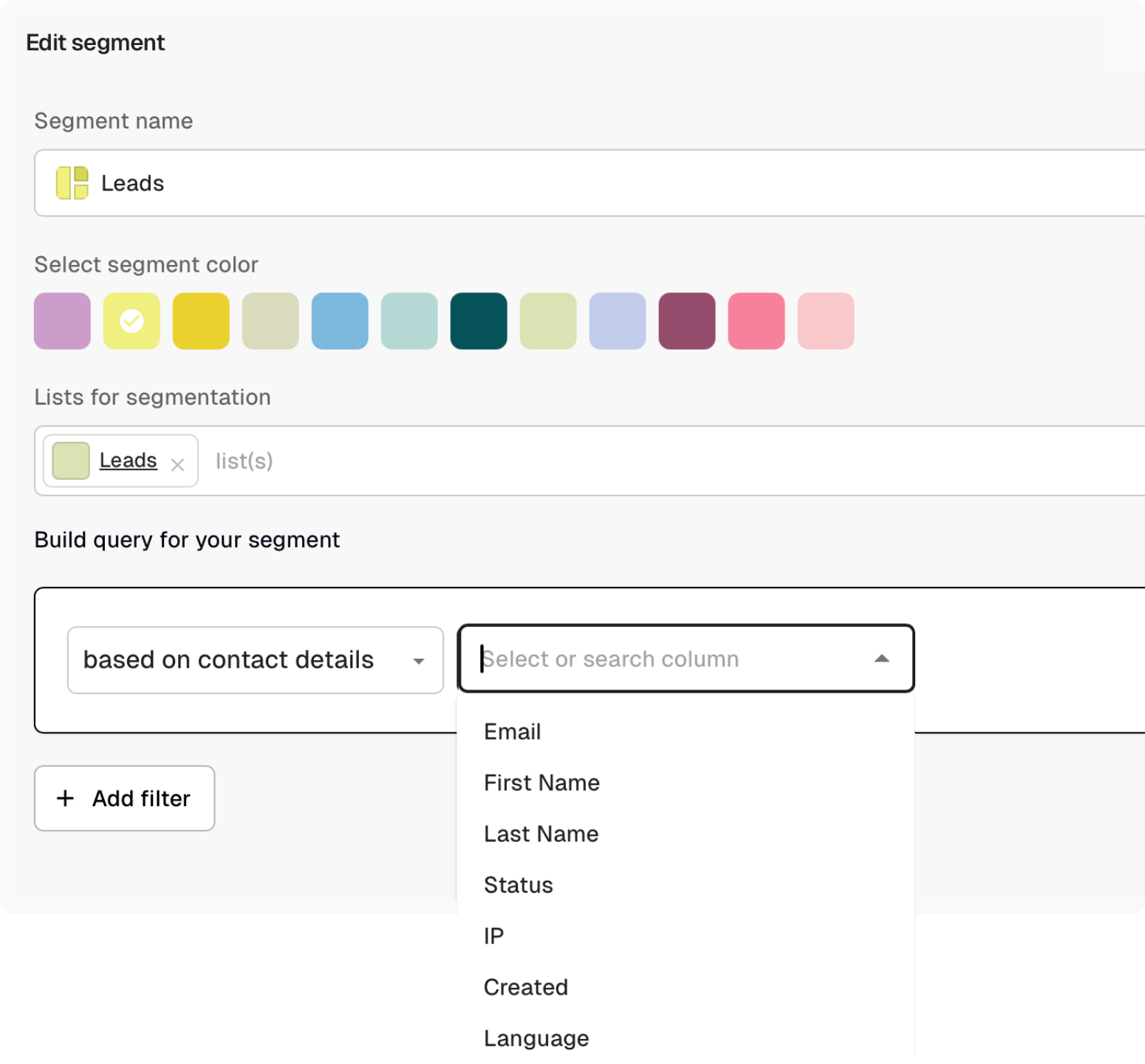Pick Last Name from the dropdown

[541, 834]
